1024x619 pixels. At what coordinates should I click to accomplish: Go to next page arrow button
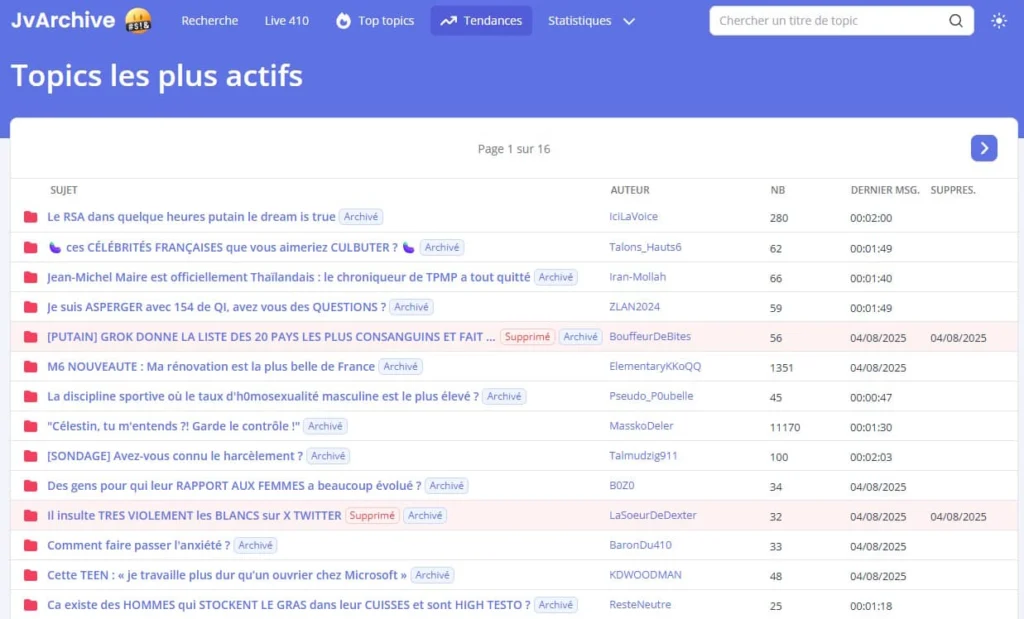[x=983, y=148]
